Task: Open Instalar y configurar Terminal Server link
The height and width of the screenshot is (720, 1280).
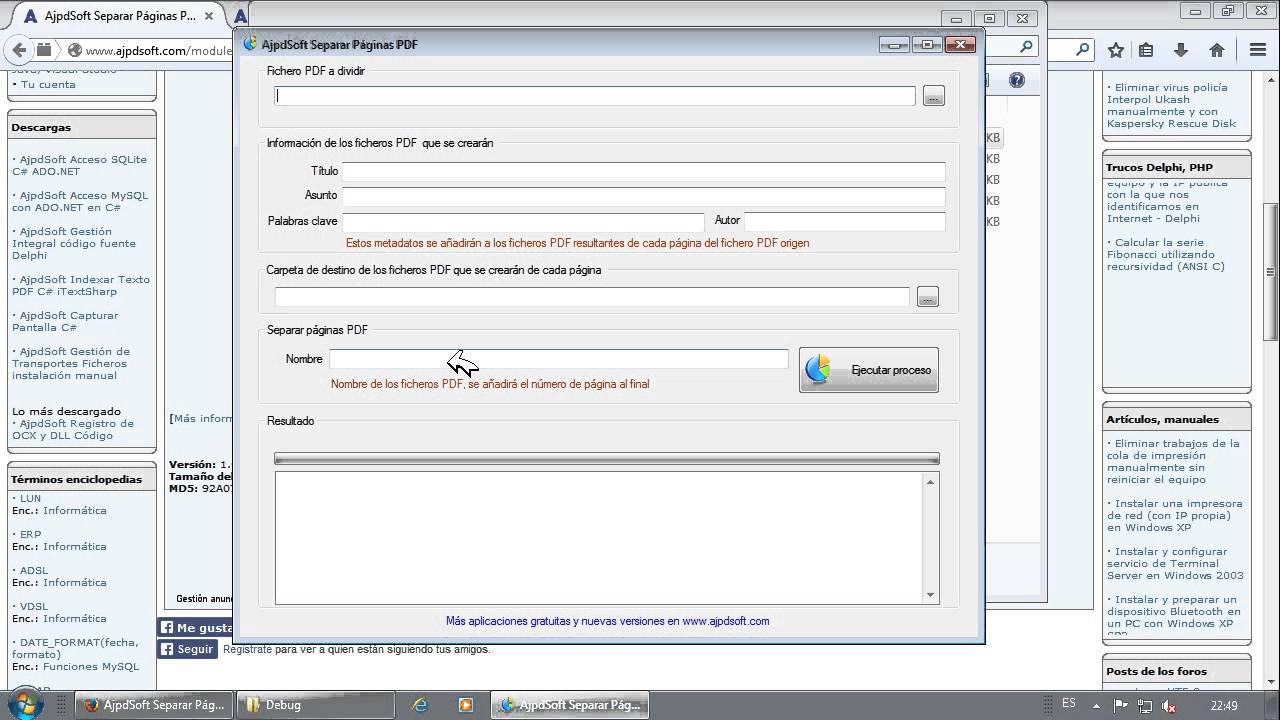Action: (1175, 563)
